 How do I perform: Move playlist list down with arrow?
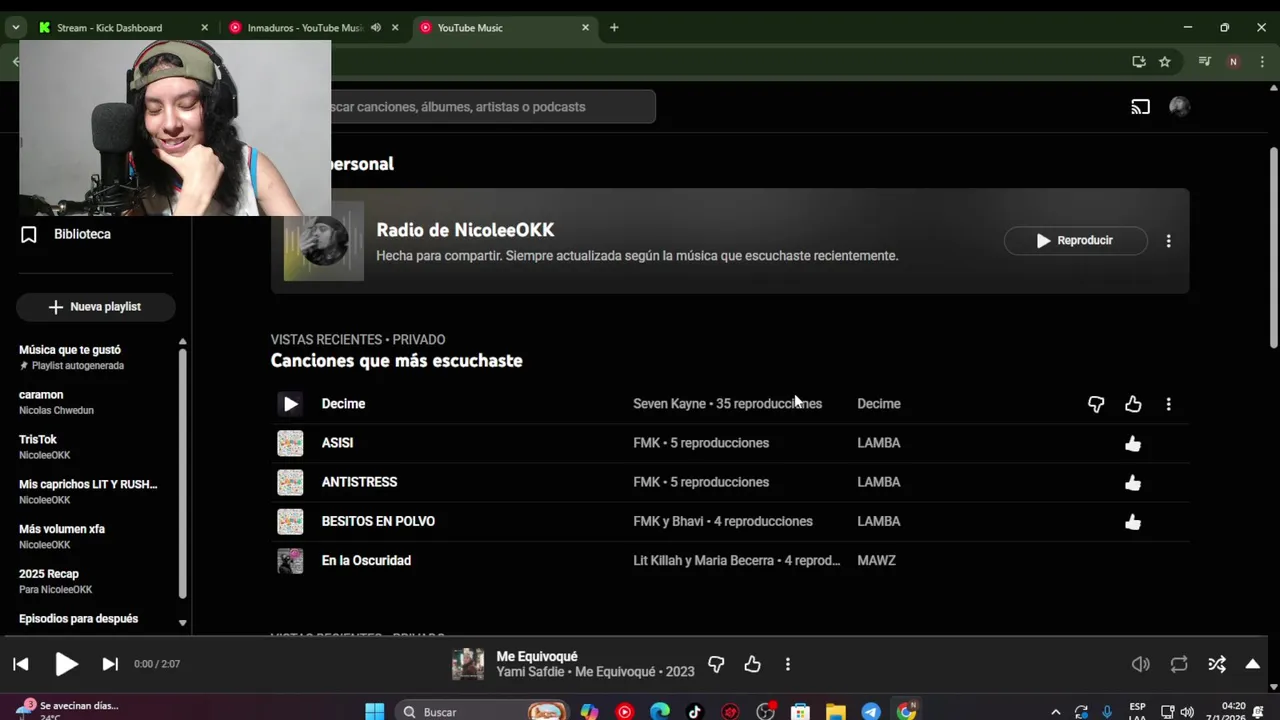pyautogui.click(x=182, y=622)
